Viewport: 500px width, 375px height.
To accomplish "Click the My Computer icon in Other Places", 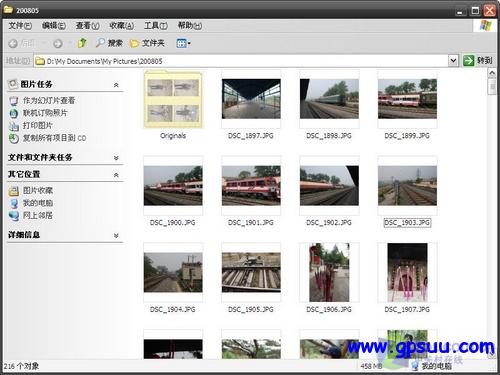I will (x=14, y=203).
